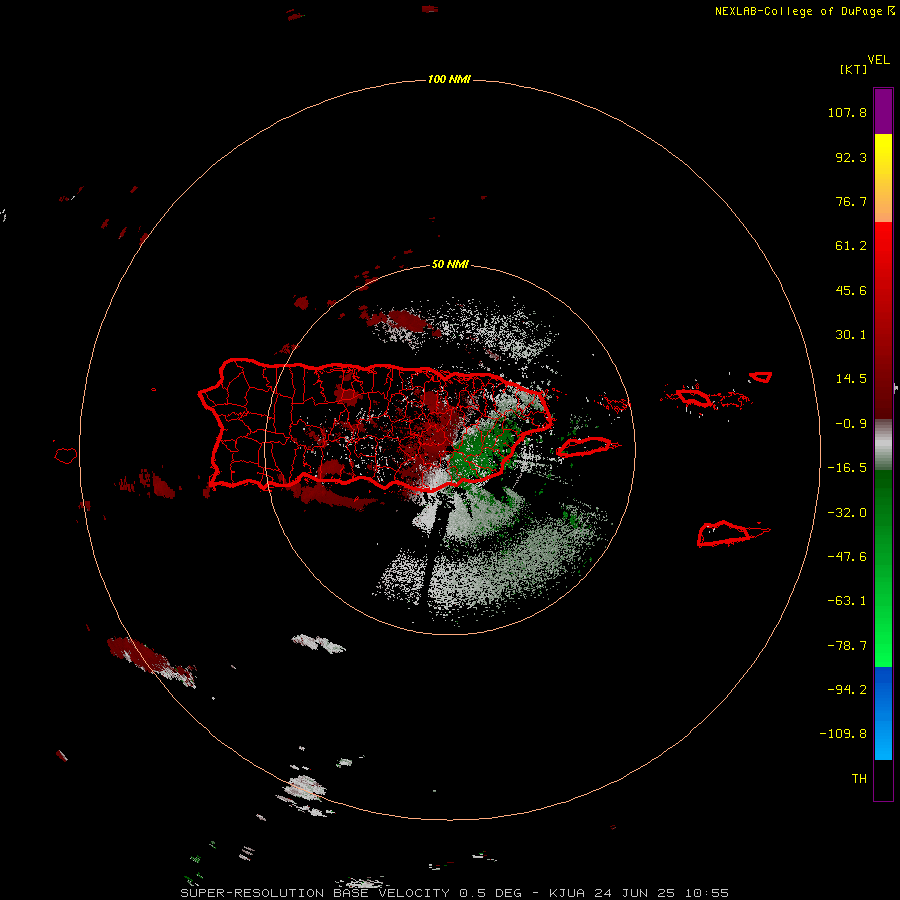Select the 30.1 velocity scale value
900x900 pixels.
pos(851,335)
